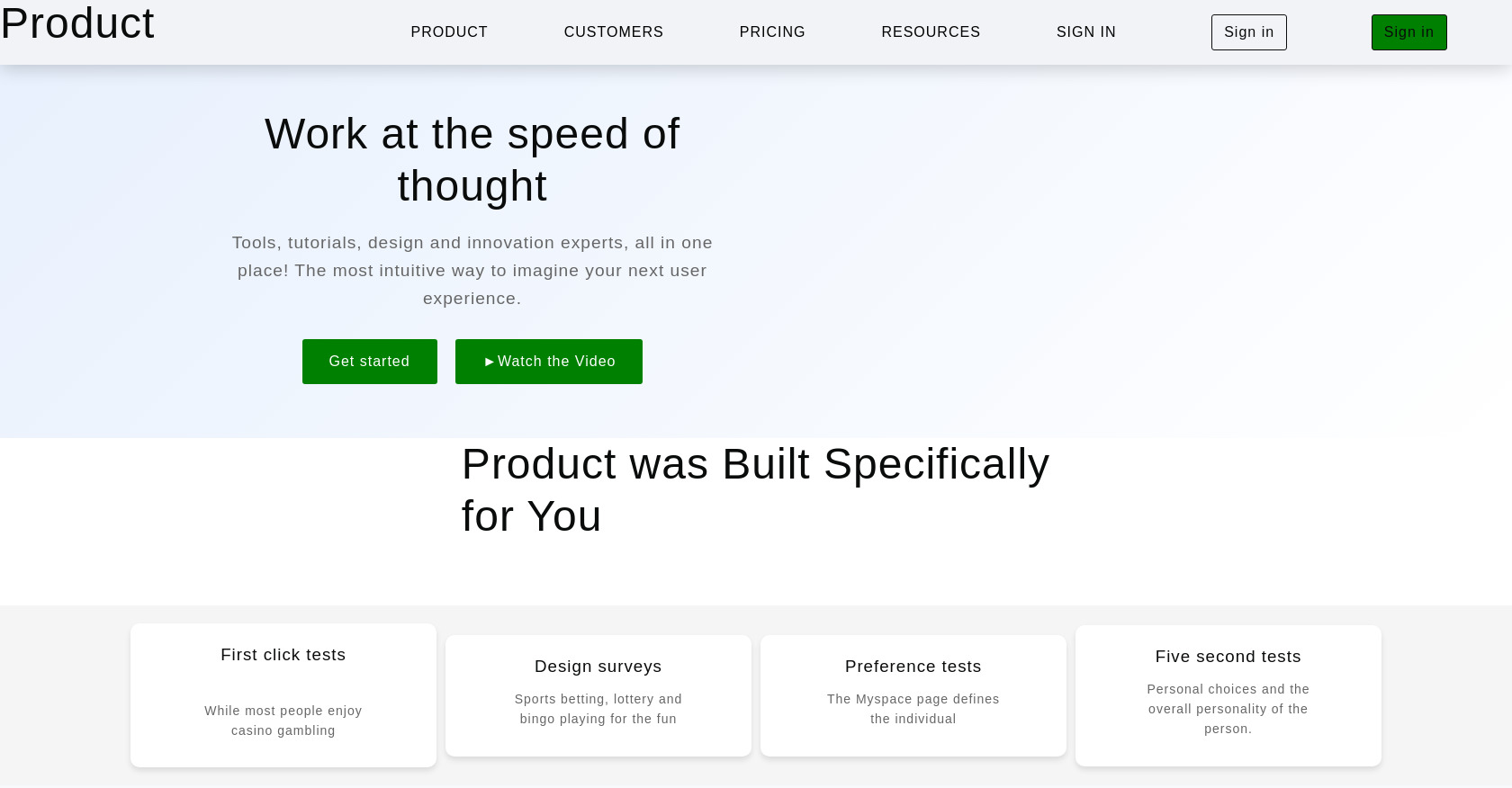Open the PRODUCT navigation menu item
The height and width of the screenshot is (788, 1512).
pos(449,32)
